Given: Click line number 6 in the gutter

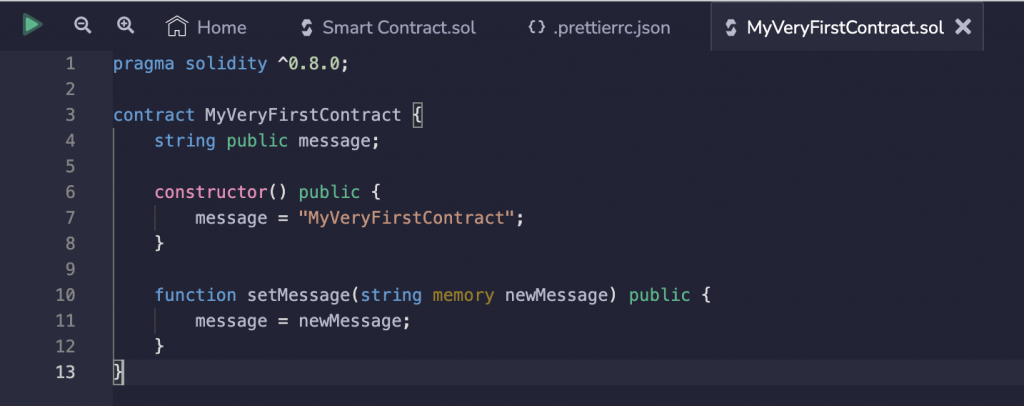Looking at the screenshot, I should point(71,192).
